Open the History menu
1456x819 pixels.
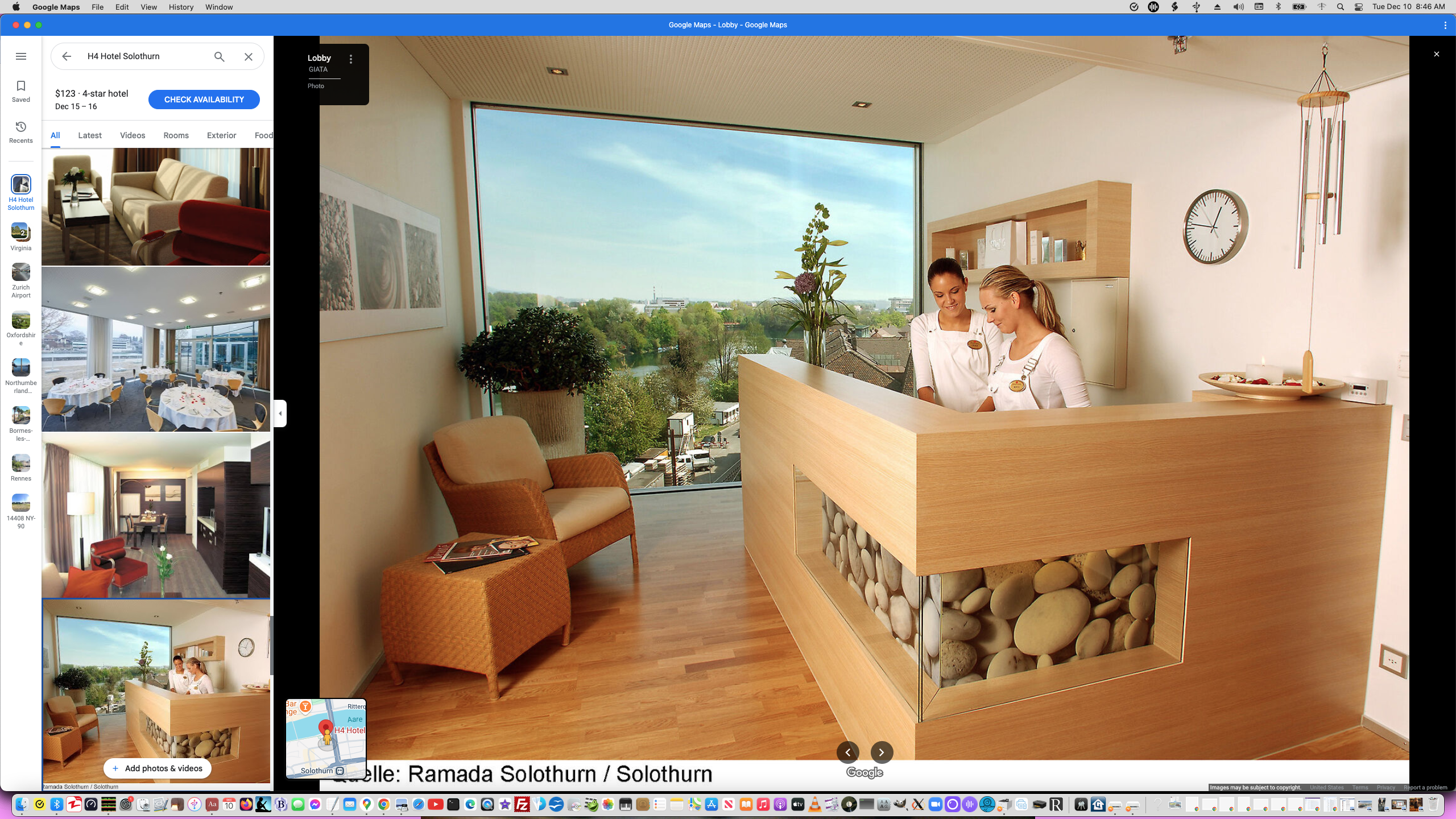pyautogui.click(x=181, y=7)
